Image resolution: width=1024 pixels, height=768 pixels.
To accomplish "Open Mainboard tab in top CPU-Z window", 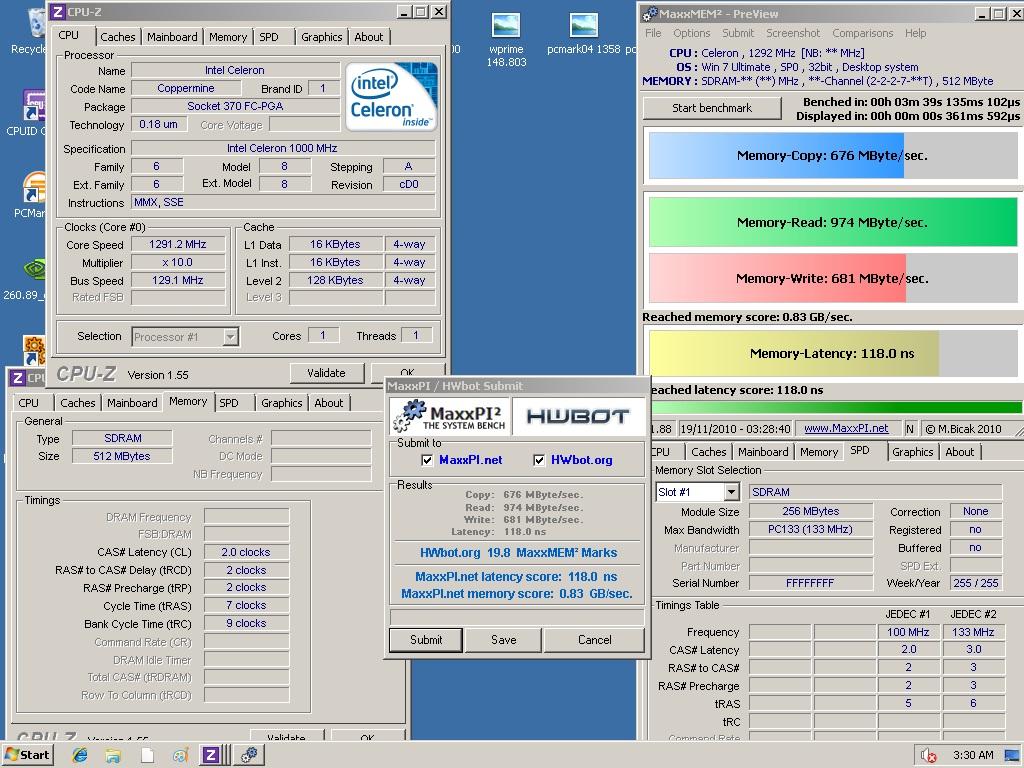I will click(x=172, y=37).
